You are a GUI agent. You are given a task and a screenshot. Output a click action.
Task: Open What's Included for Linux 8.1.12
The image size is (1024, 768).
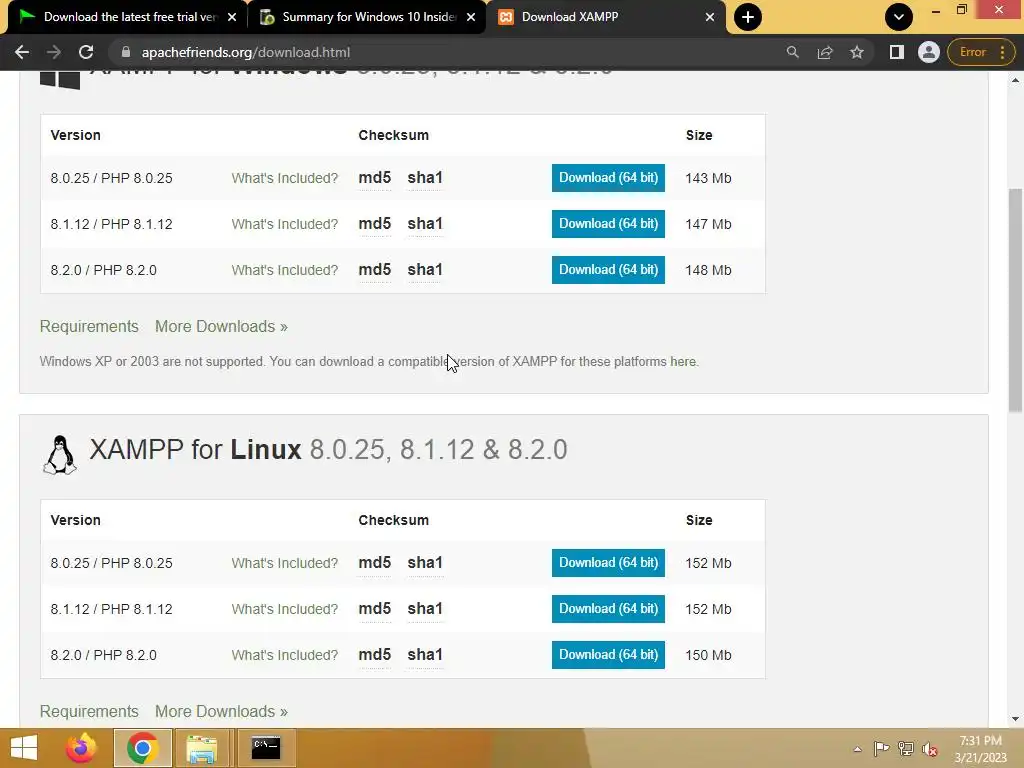pyautogui.click(x=285, y=609)
